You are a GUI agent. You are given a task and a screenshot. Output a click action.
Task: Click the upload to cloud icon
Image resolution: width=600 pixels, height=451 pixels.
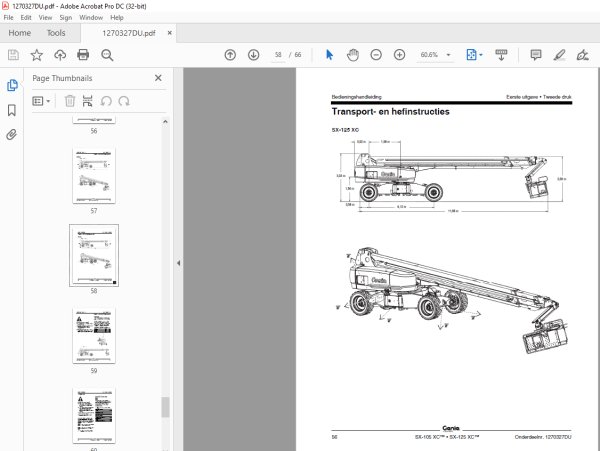(60, 55)
